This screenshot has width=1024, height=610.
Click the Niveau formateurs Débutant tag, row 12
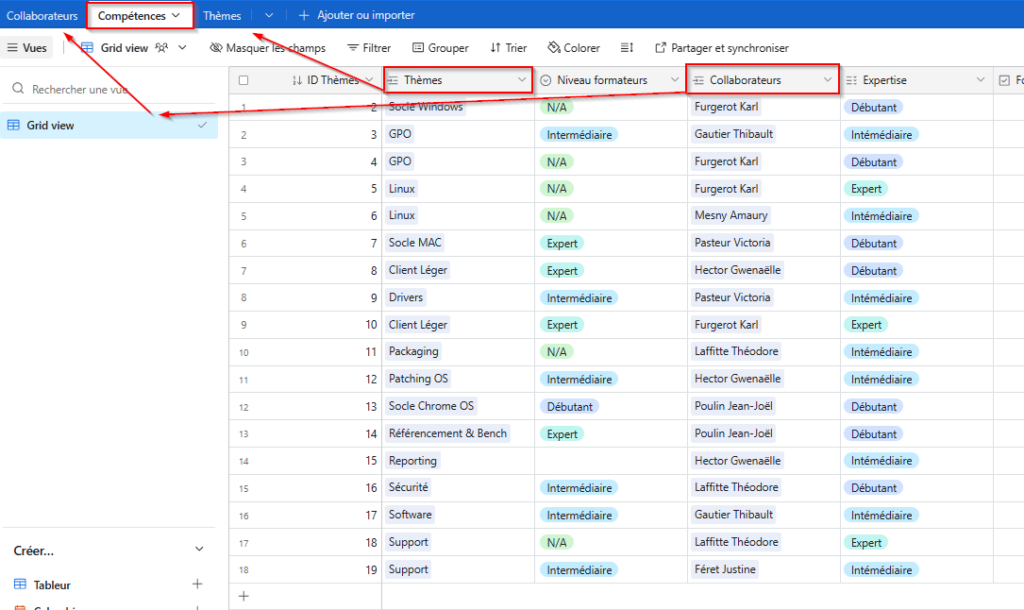pos(569,407)
